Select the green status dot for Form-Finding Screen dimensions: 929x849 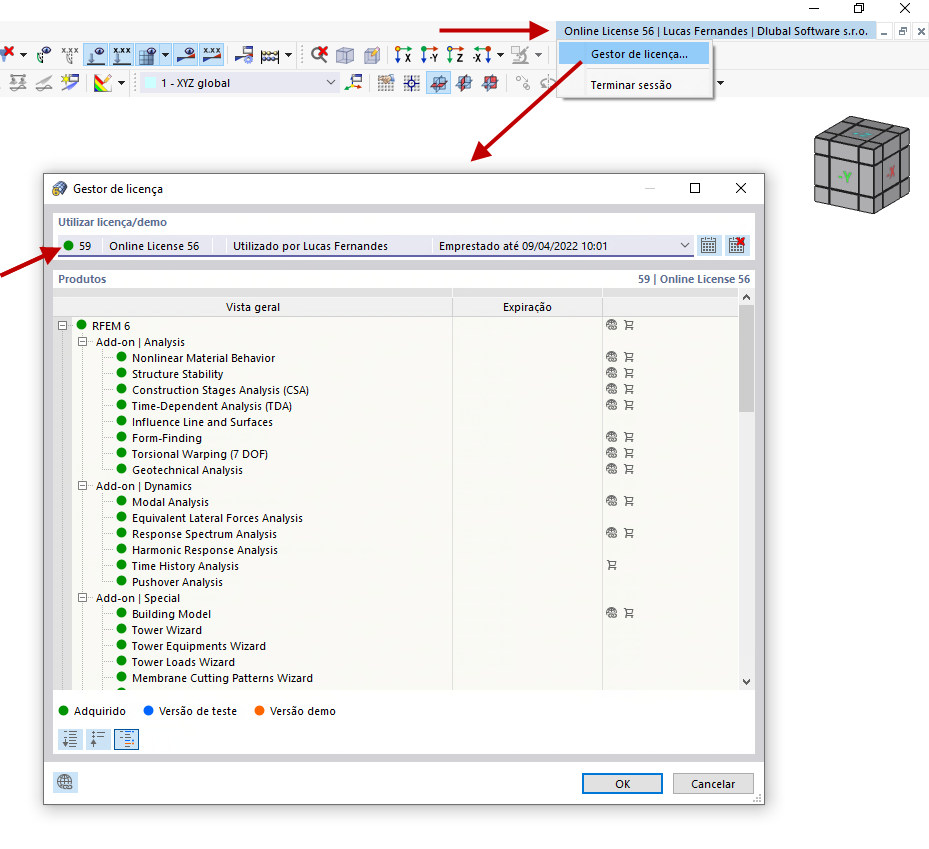pos(119,438)
